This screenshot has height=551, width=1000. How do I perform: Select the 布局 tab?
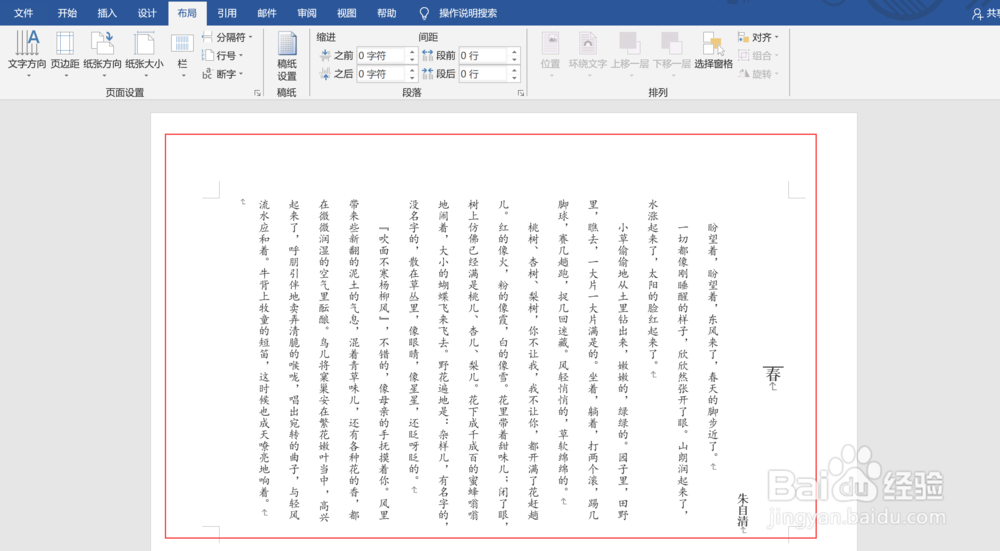187,13
